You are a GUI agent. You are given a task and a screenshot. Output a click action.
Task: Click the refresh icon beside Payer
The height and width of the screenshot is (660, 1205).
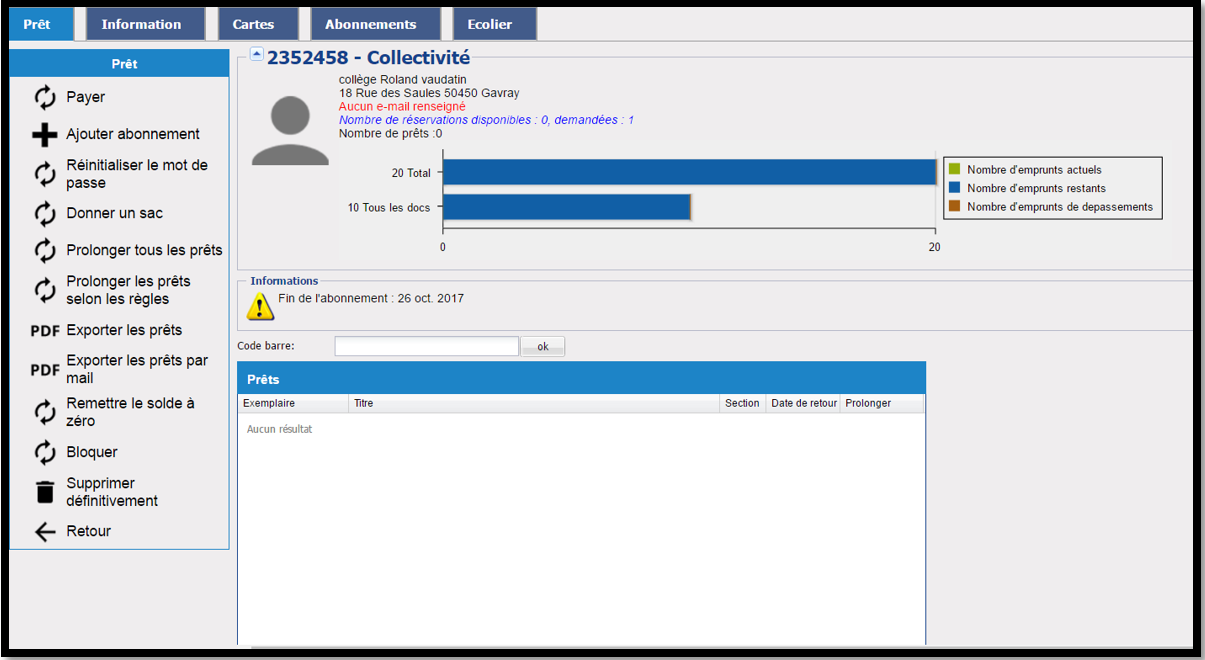coord(45,97)
